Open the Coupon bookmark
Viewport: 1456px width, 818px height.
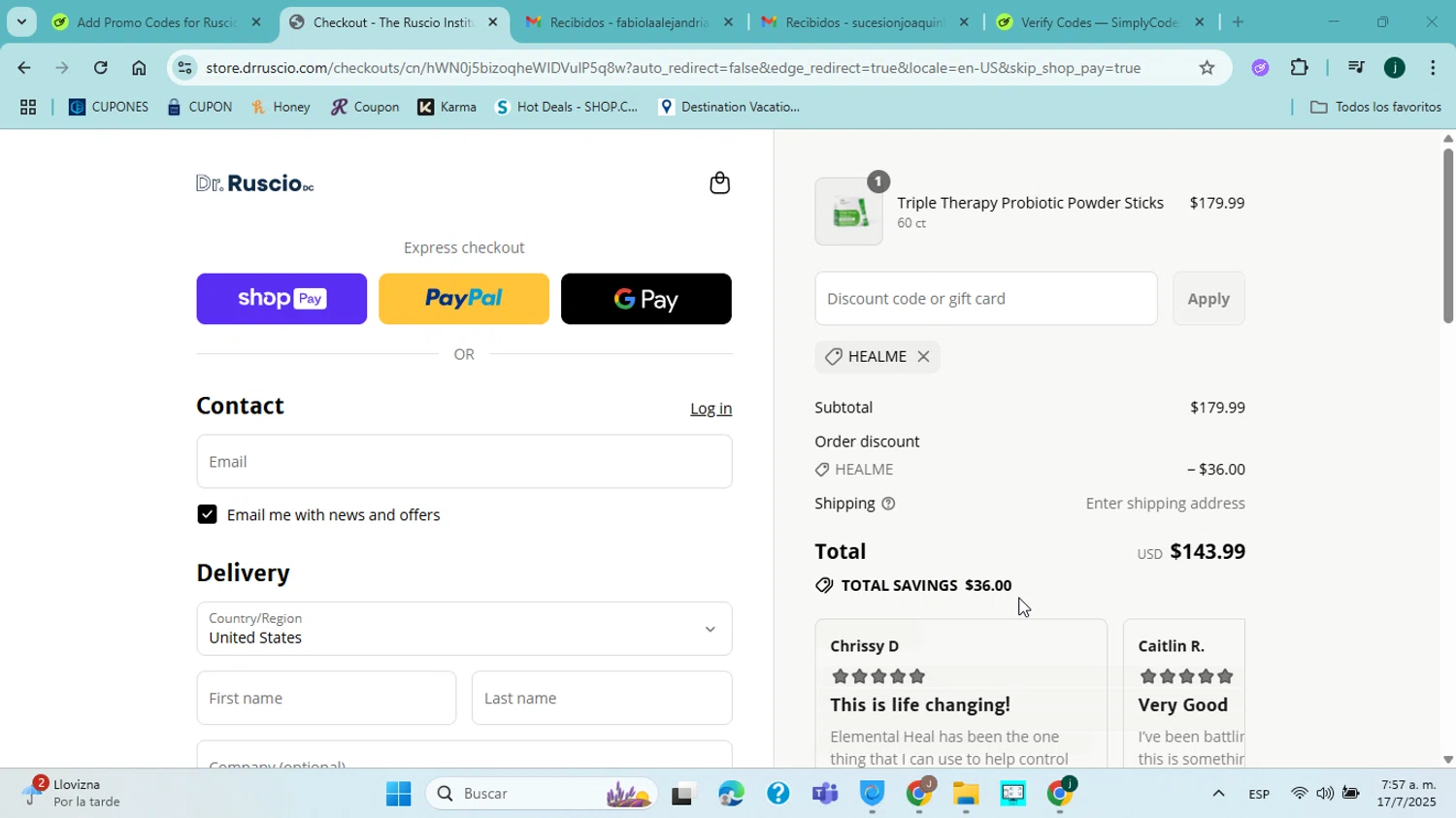[365, 108]
